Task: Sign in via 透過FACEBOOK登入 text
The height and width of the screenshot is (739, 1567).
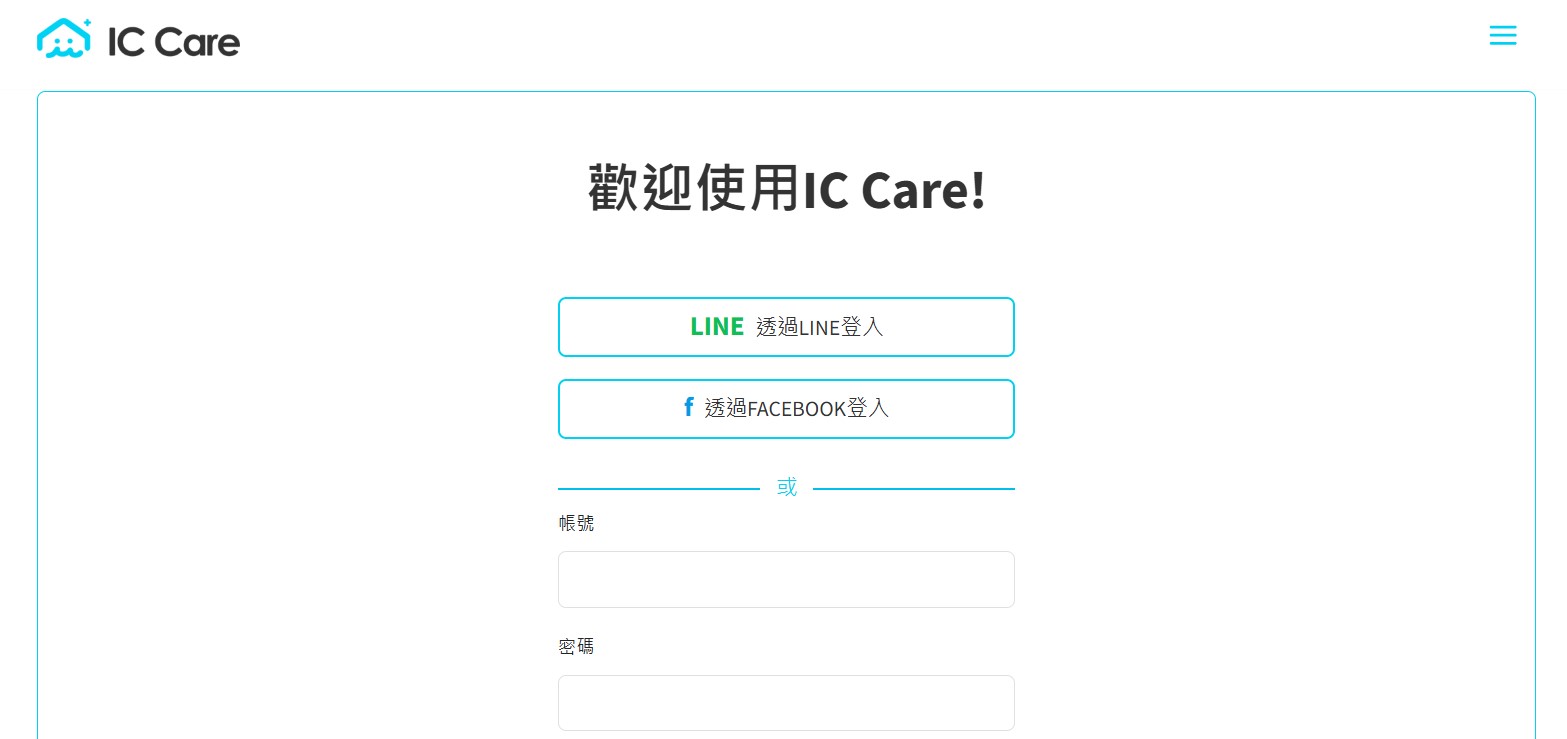Action: pos(797,408)
